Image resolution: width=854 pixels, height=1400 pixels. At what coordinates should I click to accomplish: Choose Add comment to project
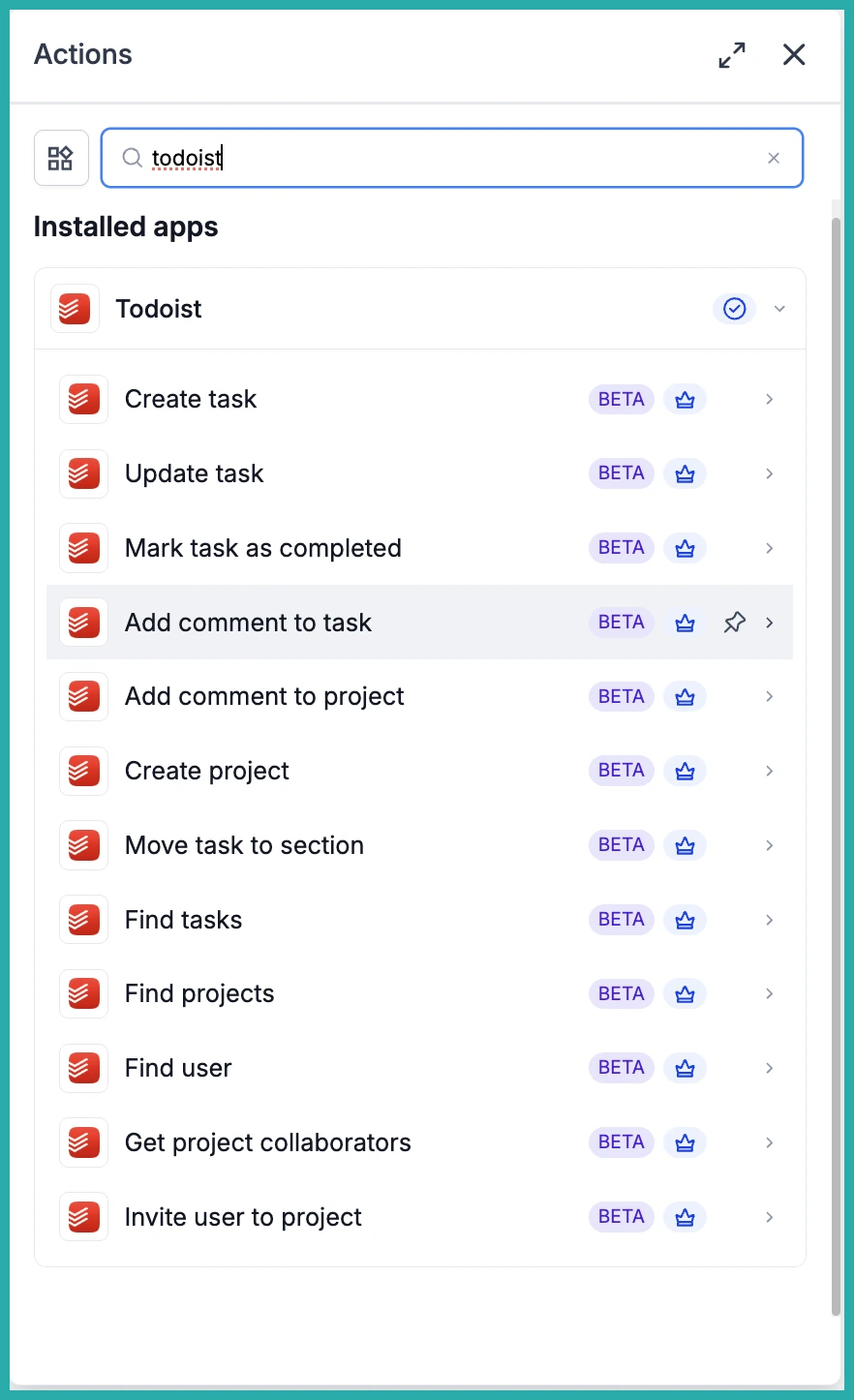click(419, 696)
